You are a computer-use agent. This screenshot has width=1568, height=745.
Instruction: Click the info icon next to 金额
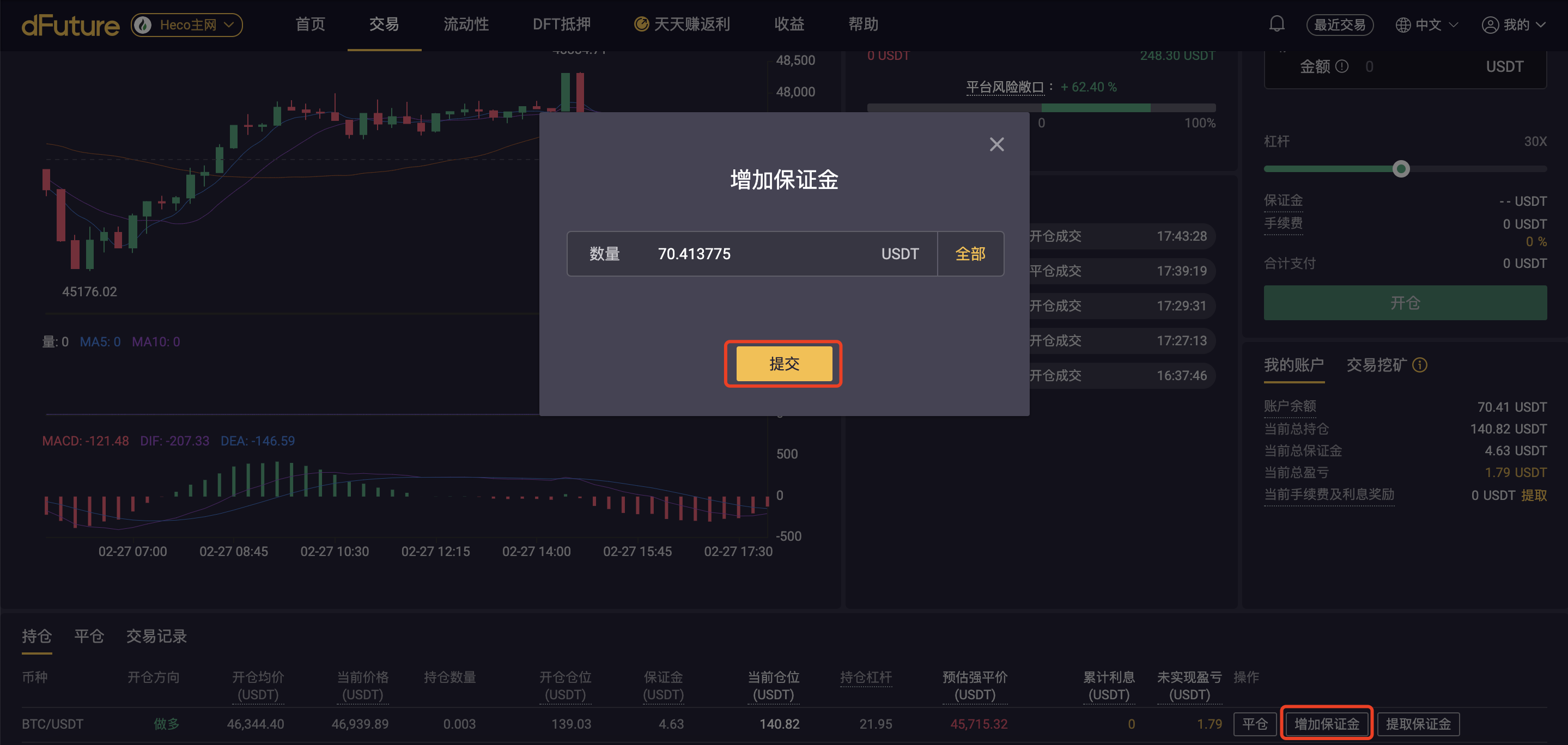coord(1341,66)
